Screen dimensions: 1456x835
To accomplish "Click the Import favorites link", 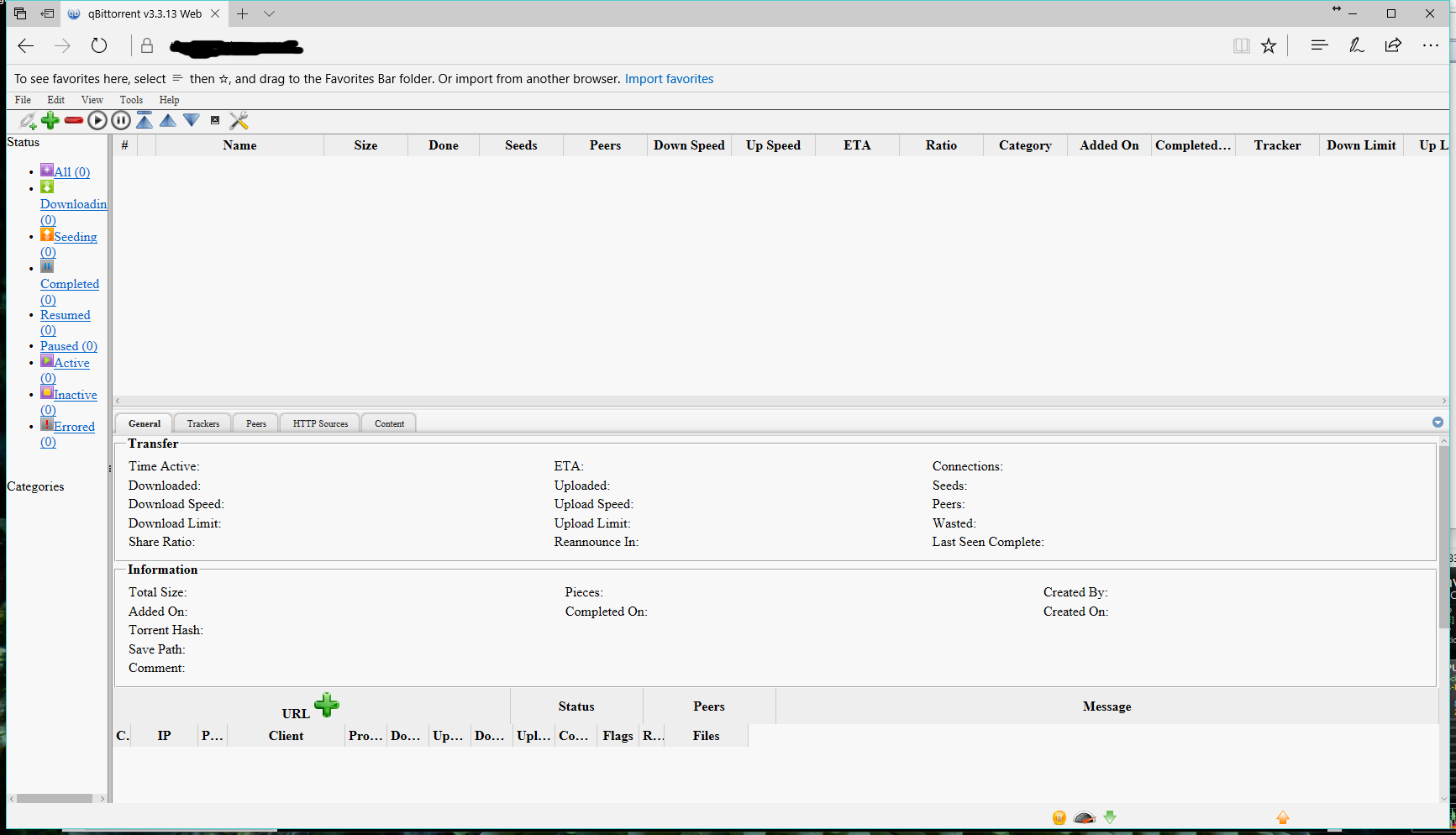I will [669, 78].
